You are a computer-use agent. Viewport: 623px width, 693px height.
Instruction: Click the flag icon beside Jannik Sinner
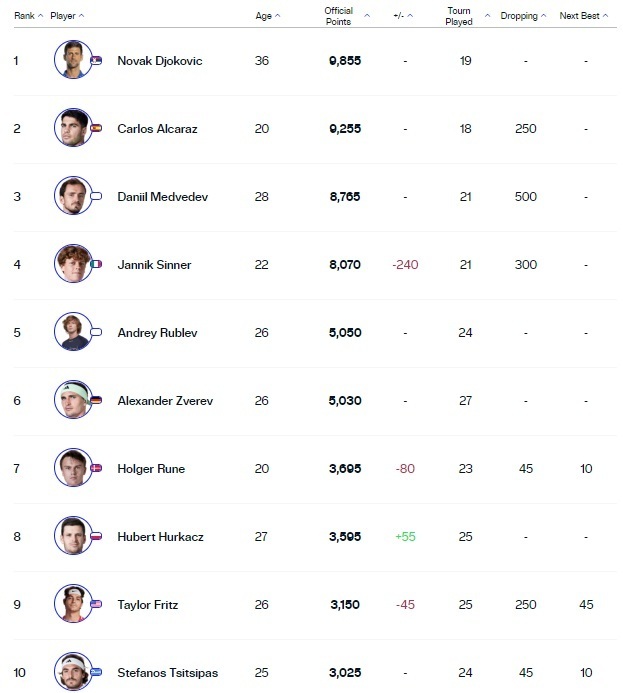(x=96, y=265)
